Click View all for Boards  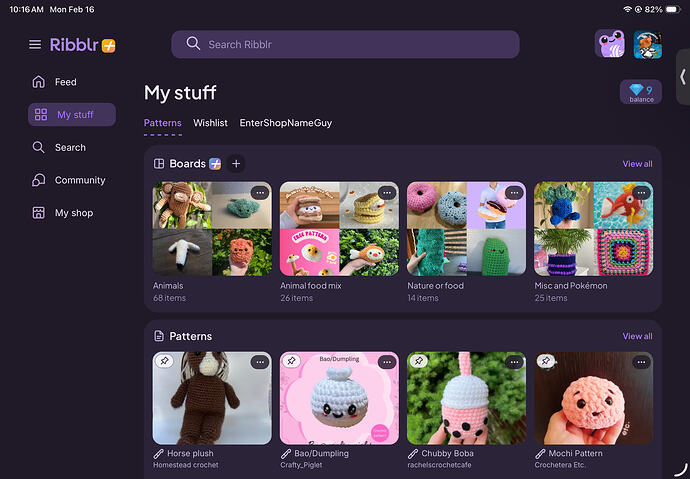click(637, 164)
